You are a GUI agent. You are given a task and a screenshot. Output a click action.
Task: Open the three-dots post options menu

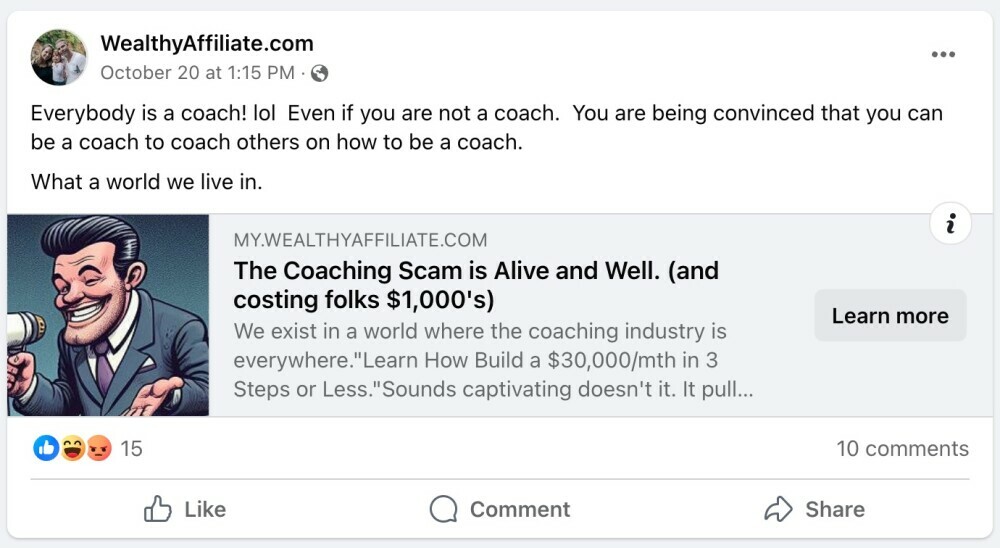943,55
